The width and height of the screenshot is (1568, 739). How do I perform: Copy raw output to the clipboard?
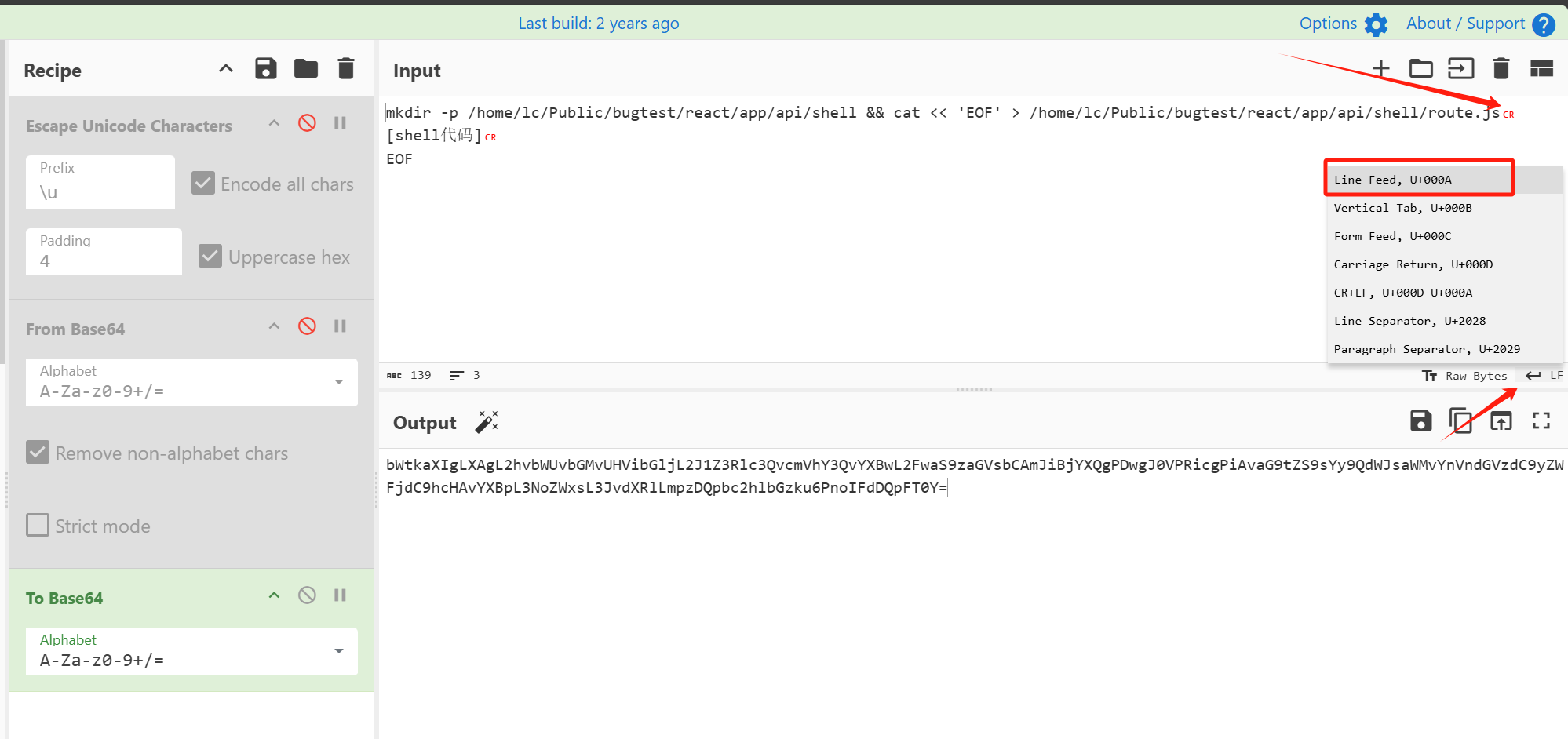(1460, 421)
